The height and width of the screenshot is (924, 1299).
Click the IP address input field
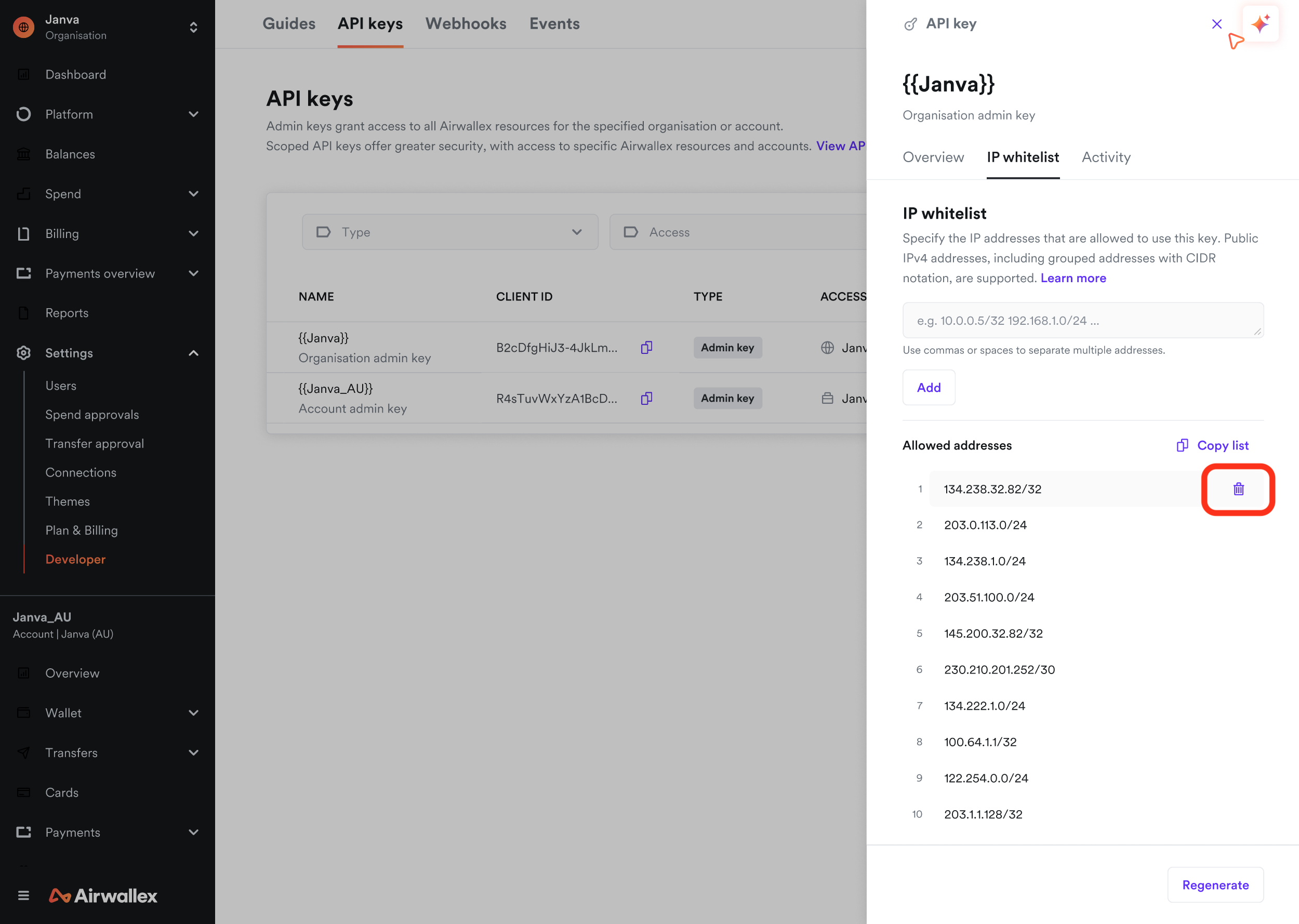point(1082,320)
